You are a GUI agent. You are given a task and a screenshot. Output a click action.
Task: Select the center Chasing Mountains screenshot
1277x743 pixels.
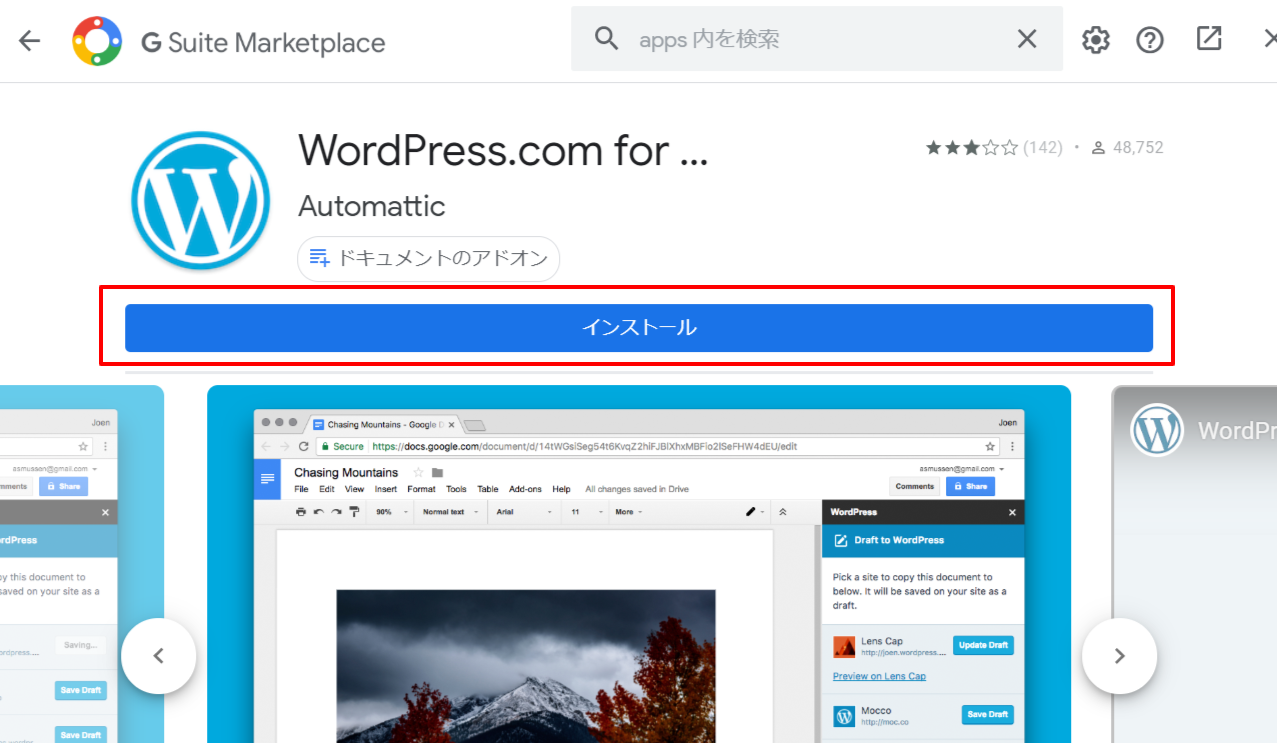(639, 564)
